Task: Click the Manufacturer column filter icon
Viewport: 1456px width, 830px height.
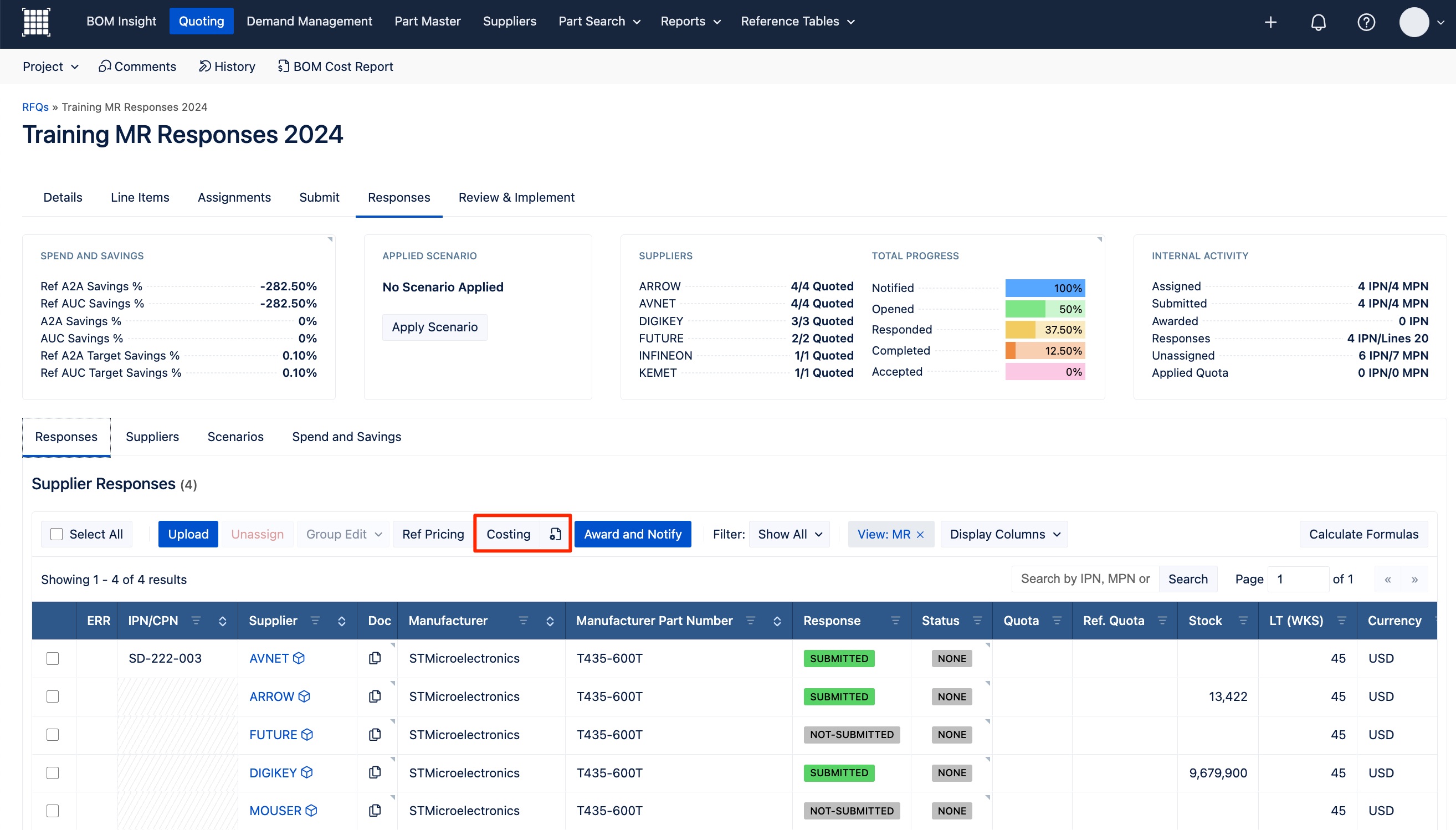Action: 523,620
